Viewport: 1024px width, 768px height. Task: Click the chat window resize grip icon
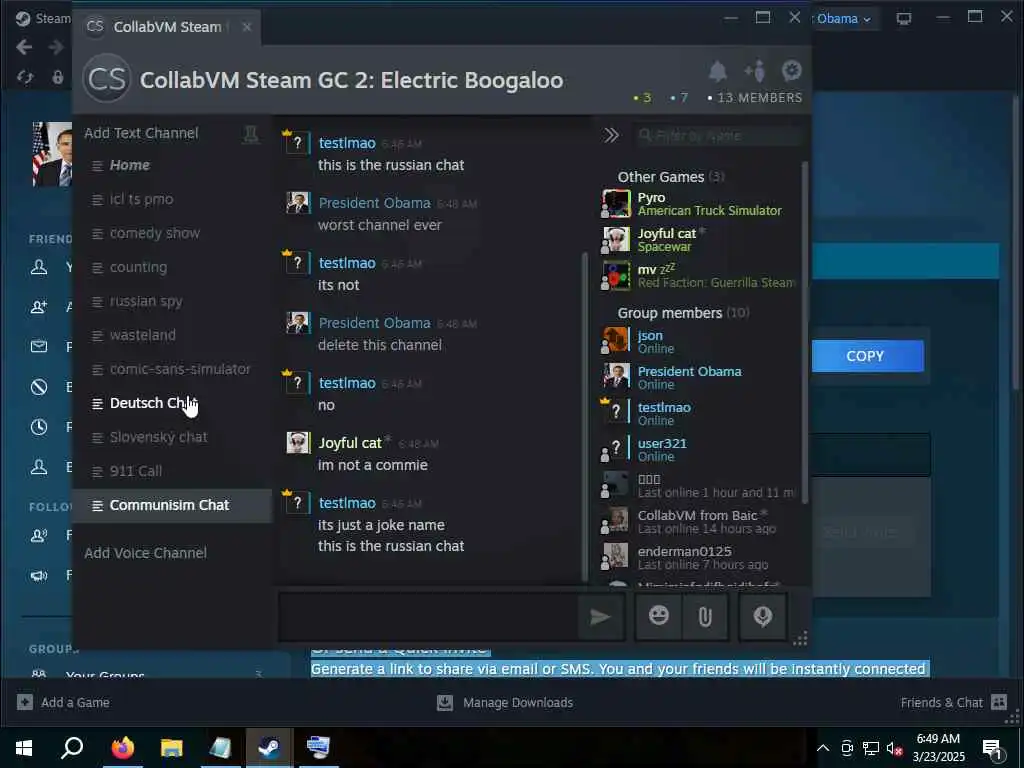click(x=800, y=638)
